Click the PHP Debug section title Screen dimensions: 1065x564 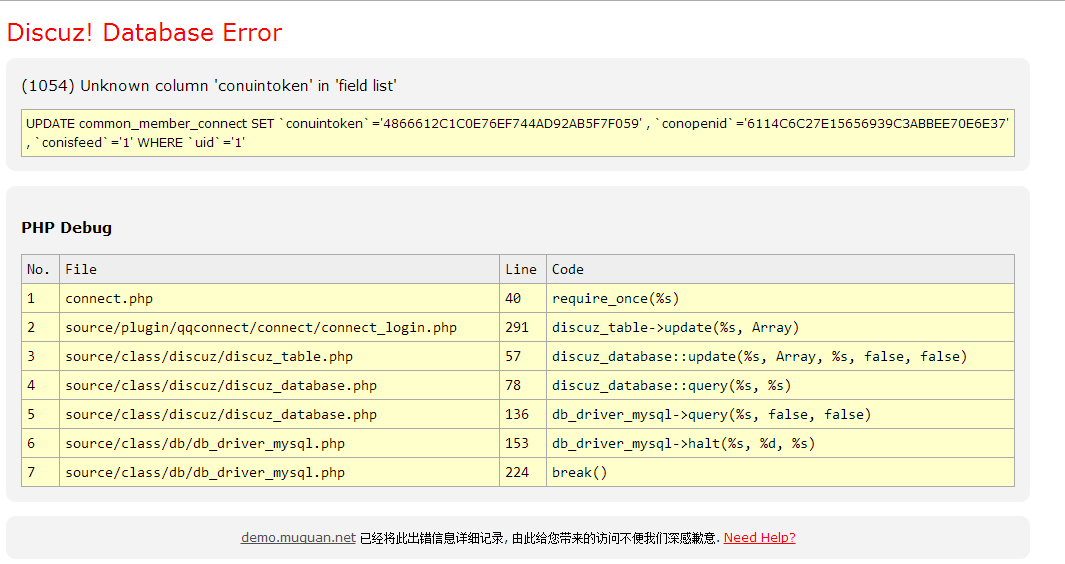(x=67, y=228)
